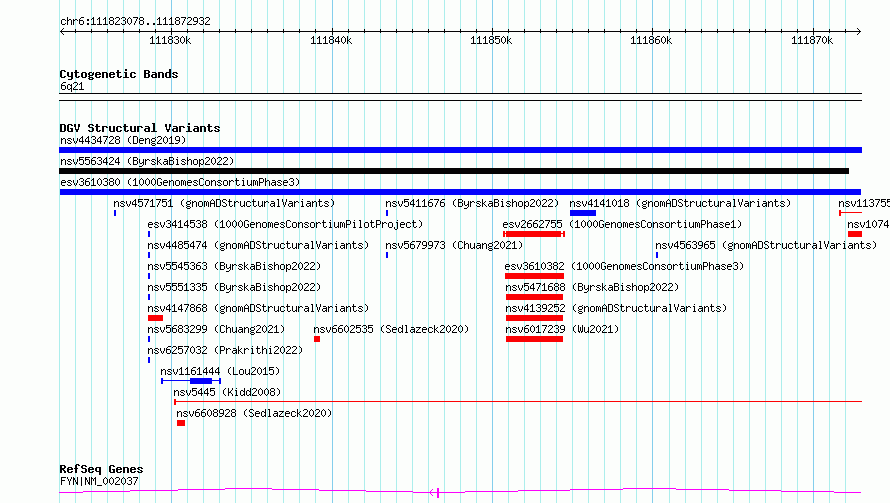The width and height of the screenshot is (890, 503).
Task: Click the nsv5445 (Kidd2008) label
Action: [227, 392]
